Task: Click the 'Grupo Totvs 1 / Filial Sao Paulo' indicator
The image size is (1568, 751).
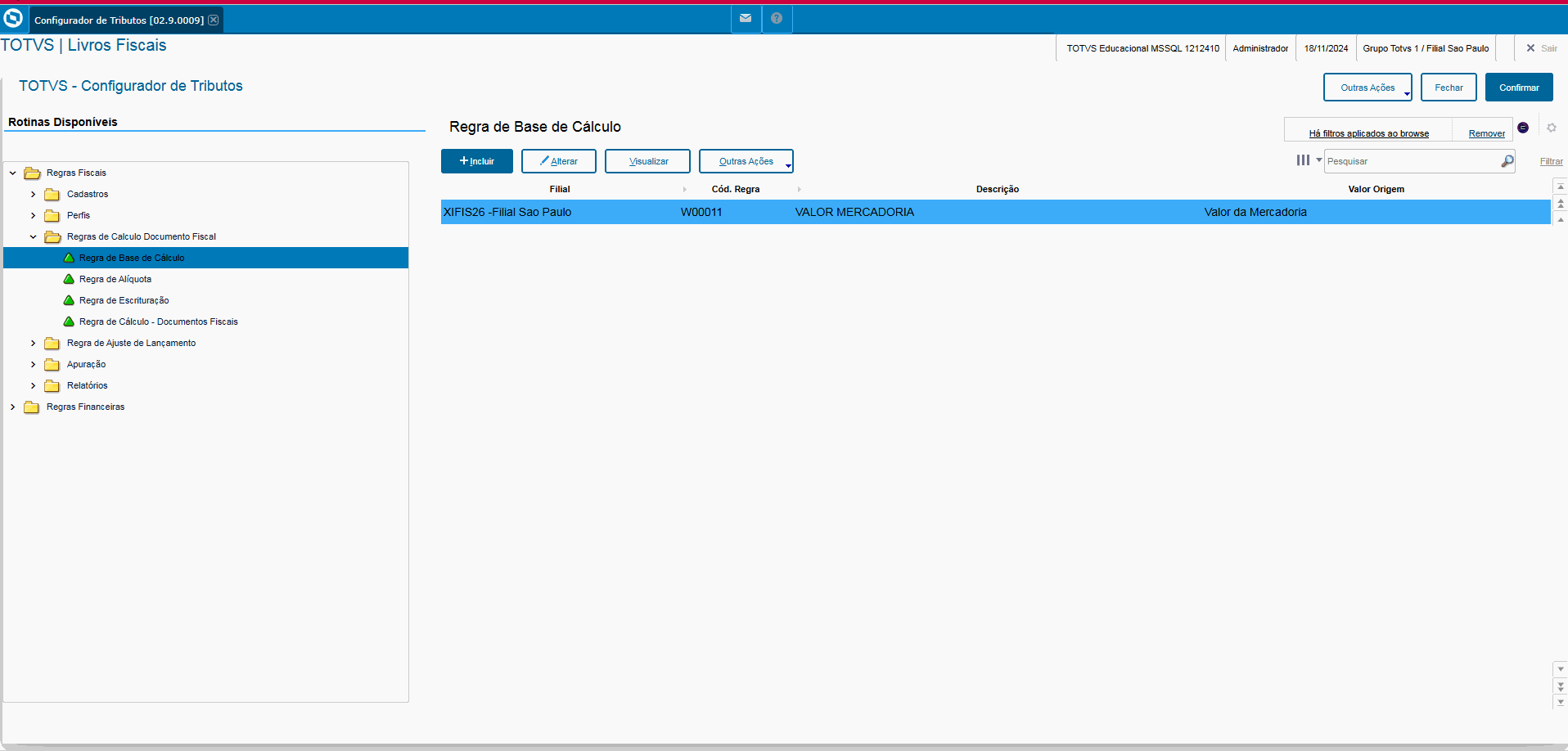Action: point(1426,48)
